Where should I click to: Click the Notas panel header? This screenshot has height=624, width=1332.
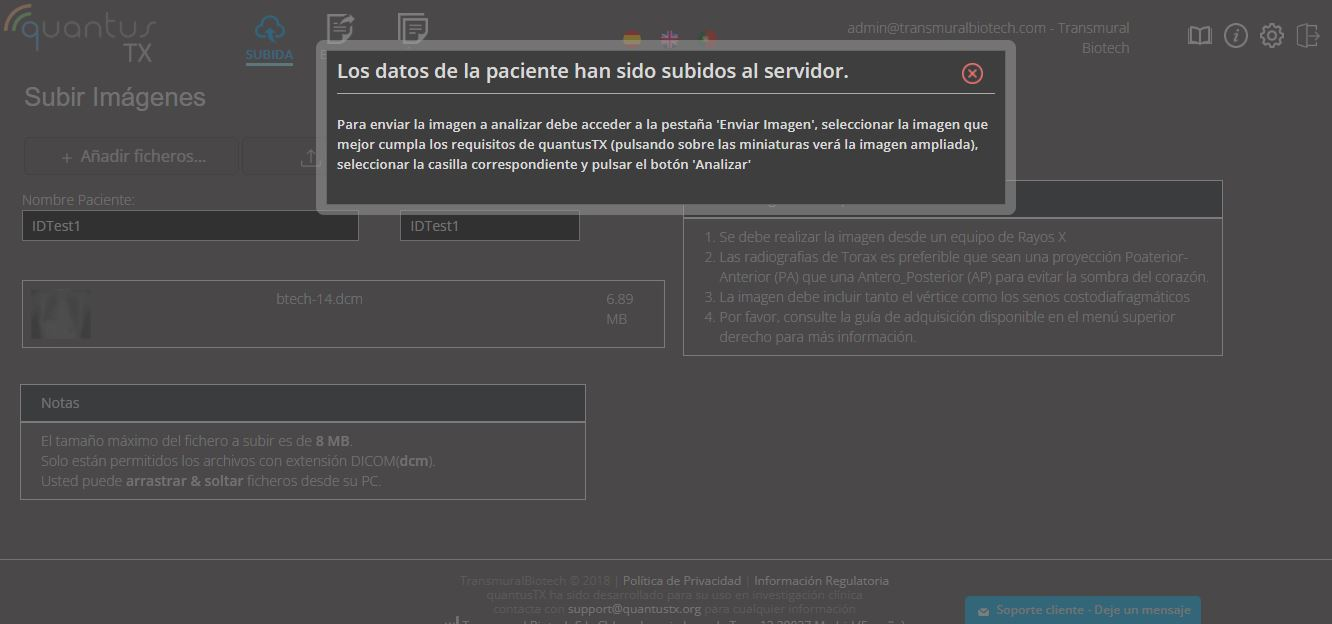click(303, 403)
